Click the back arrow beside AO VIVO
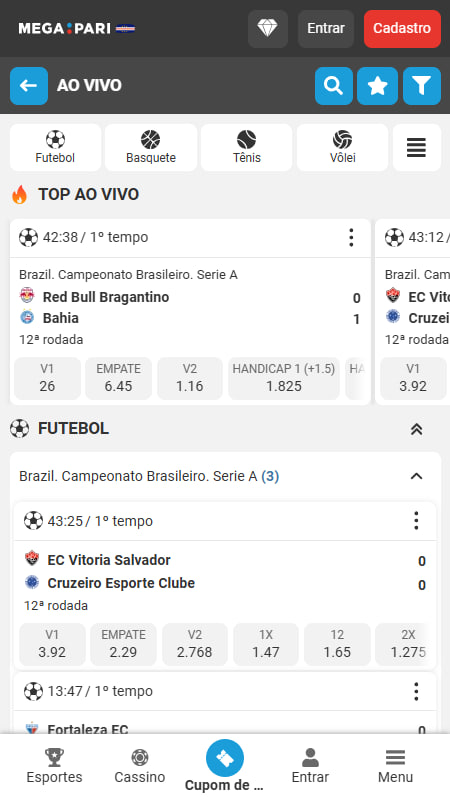450x800 pixels. (29, 86)
